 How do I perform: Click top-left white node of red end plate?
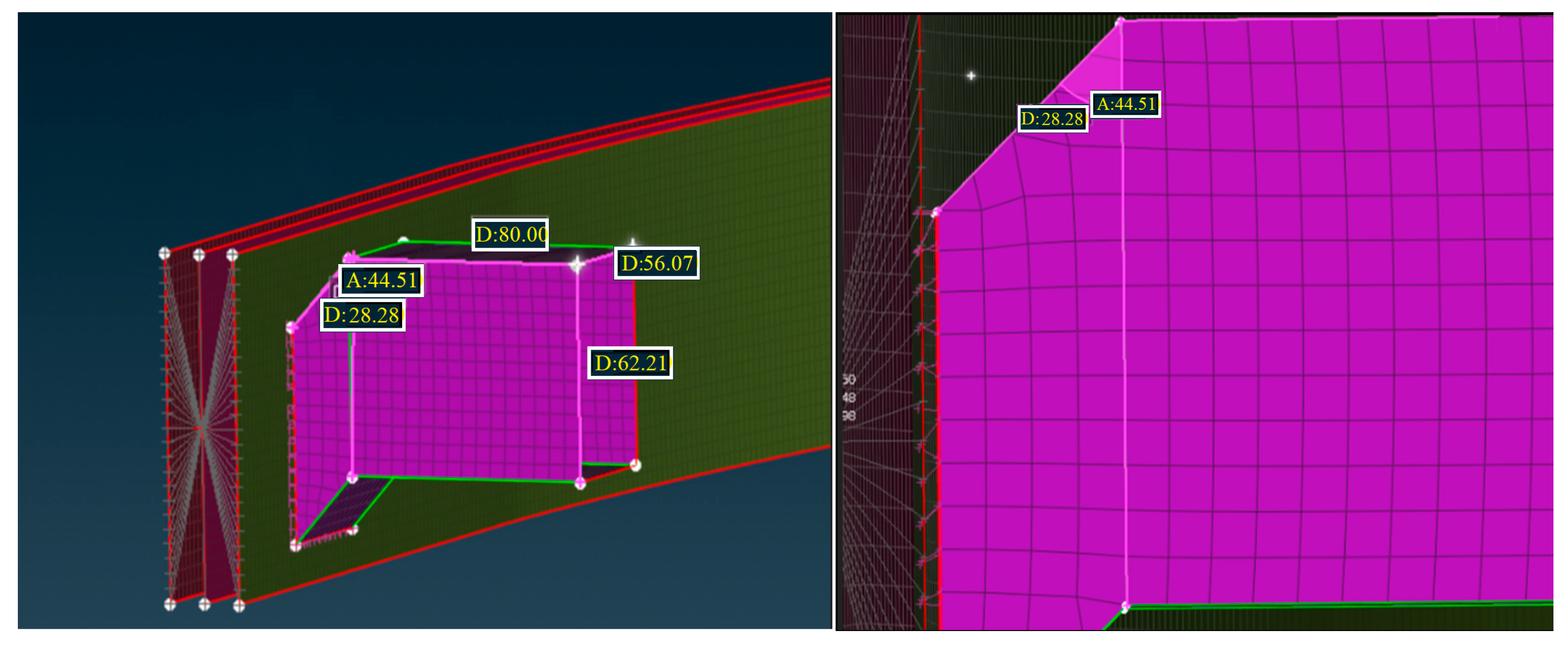(164, 253)
